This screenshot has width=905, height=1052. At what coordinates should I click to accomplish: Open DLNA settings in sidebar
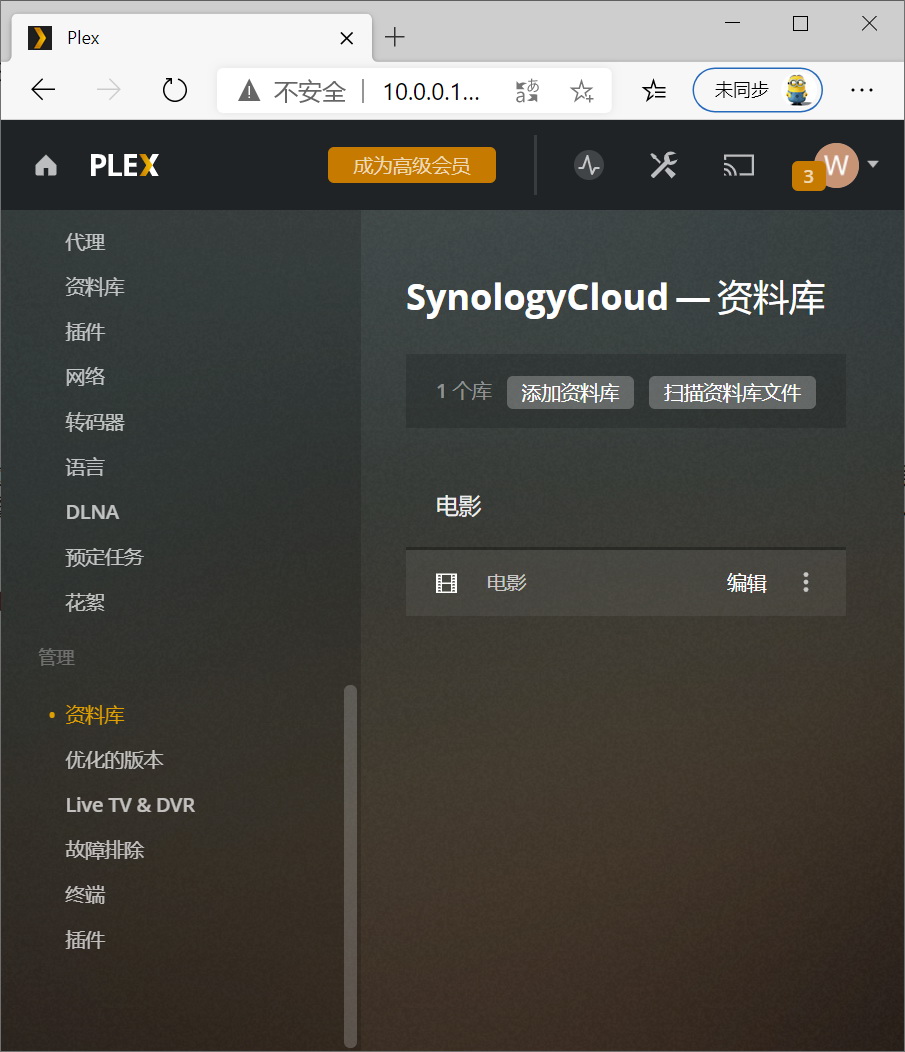[x=93, y=512]
